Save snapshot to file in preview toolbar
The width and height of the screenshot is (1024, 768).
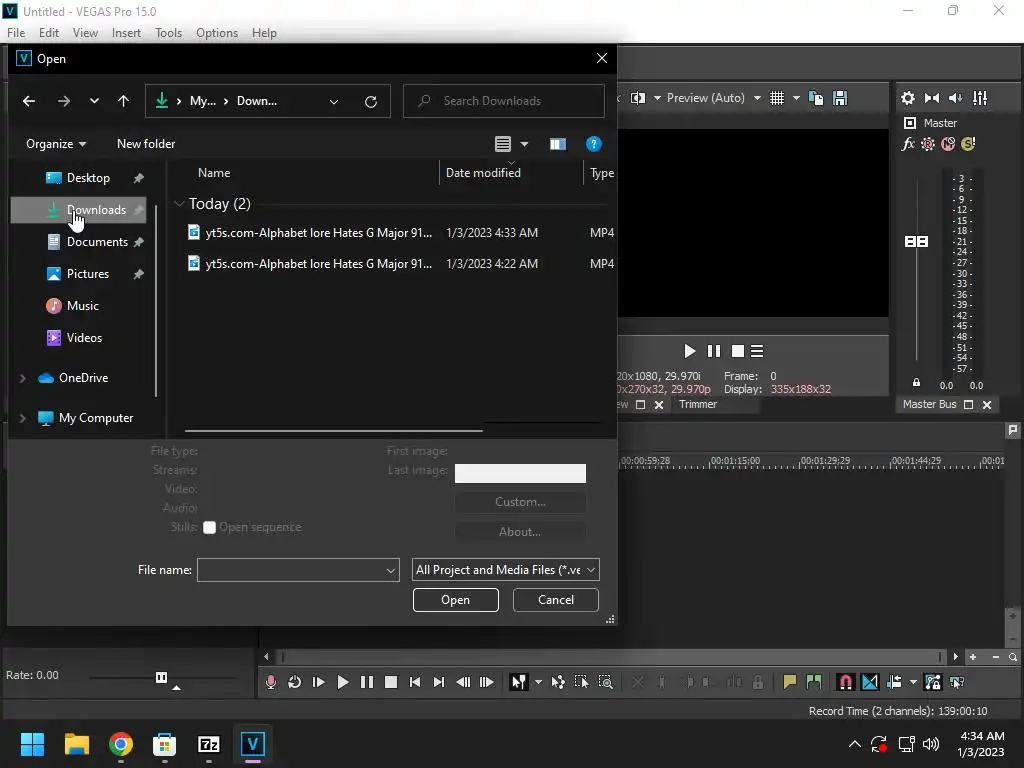(x=840, y=98)
